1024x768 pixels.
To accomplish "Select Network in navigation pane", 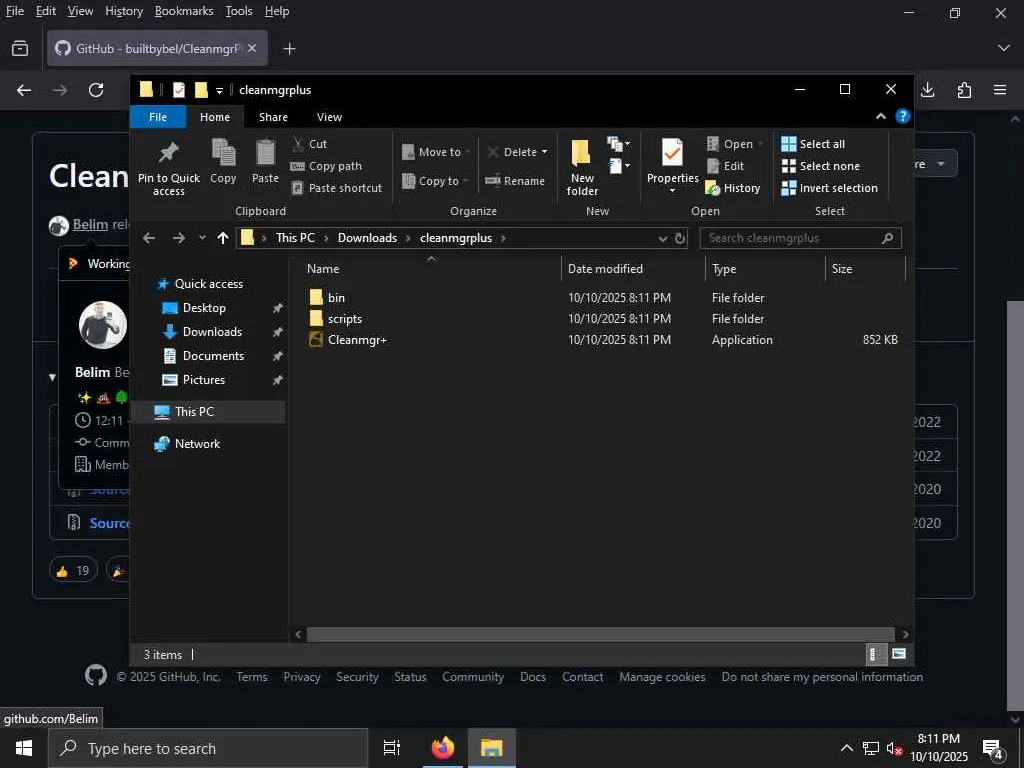I will tap(197, 444).
